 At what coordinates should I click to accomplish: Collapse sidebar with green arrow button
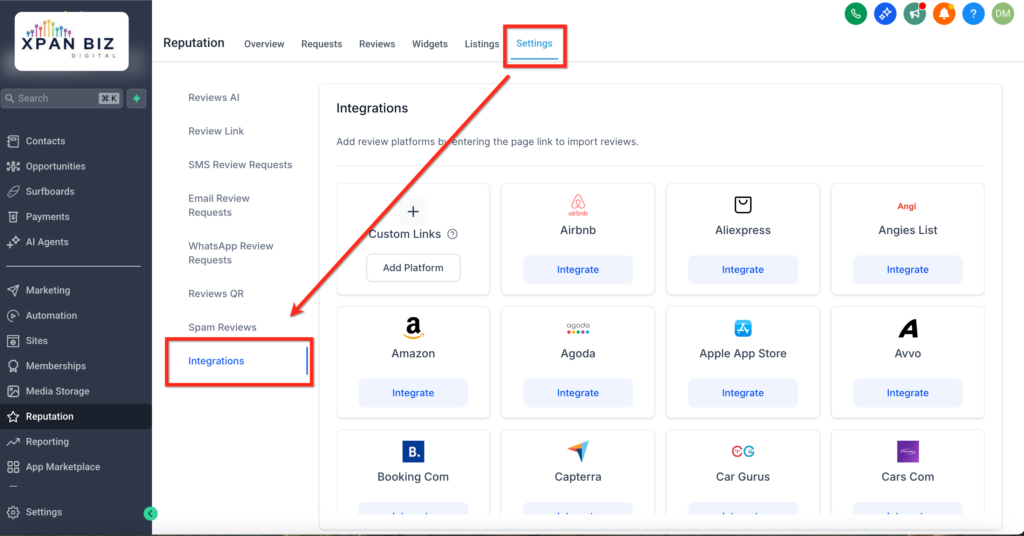(x=151, y=513)
